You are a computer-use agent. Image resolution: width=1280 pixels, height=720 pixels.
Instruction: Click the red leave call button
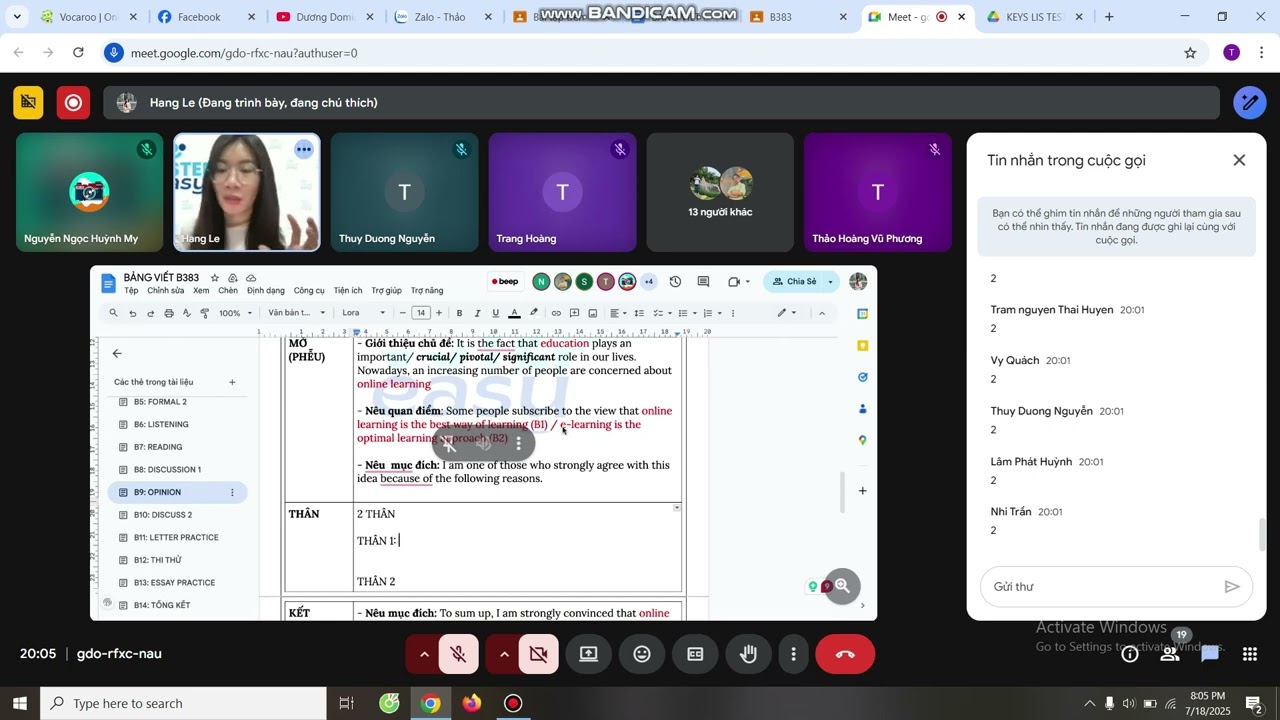pos(845,654)
